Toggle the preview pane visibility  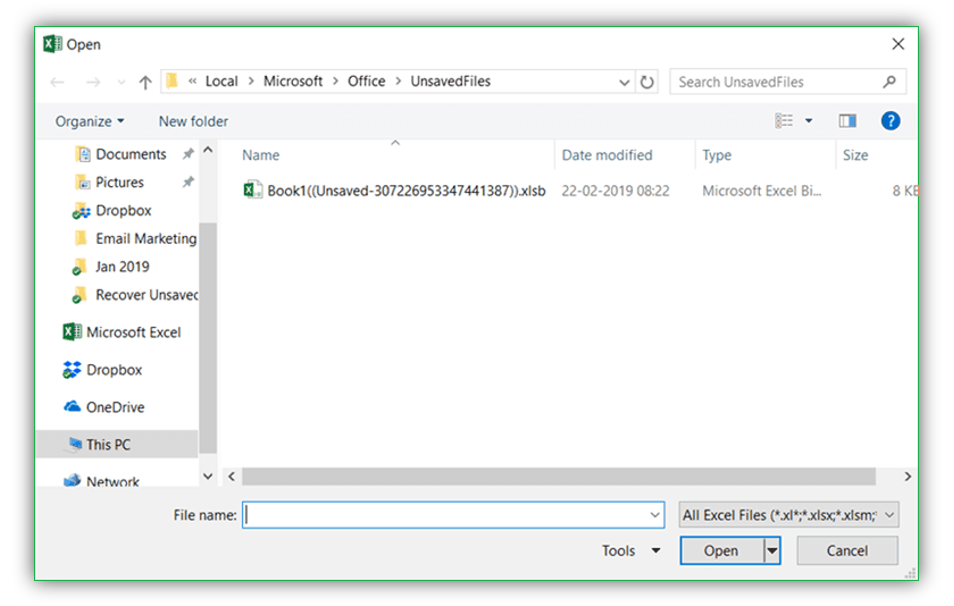coord(846,120)
